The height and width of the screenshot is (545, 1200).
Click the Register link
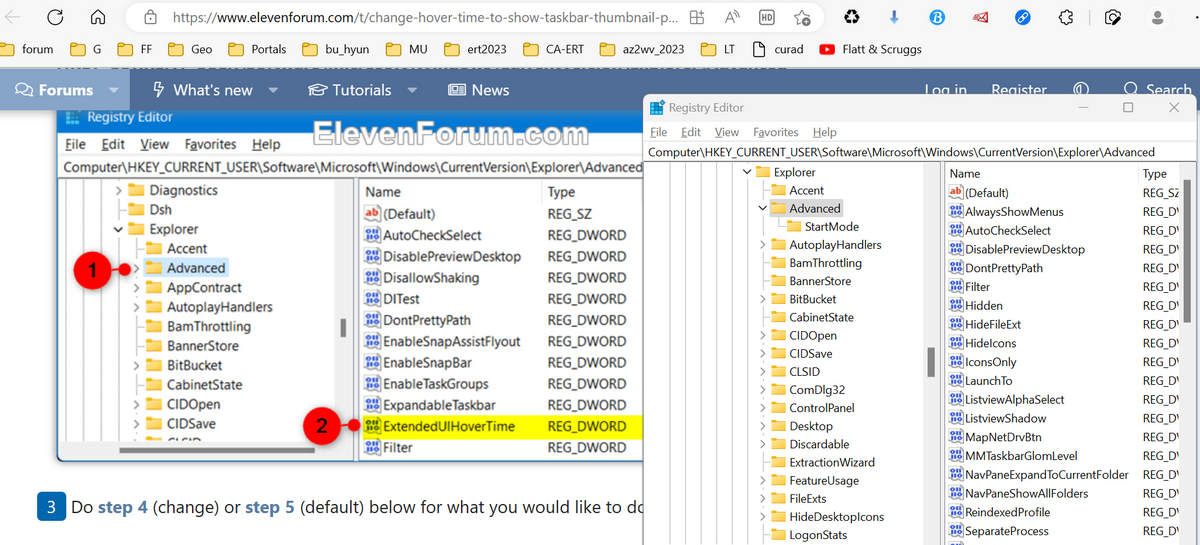pos(1019,90)
